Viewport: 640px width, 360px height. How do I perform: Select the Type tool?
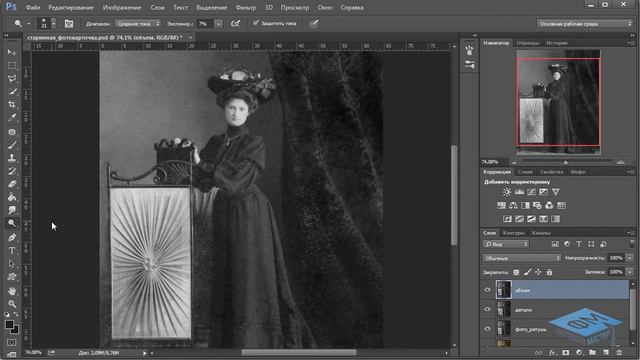pyautogui.click(x=12, y=251)
